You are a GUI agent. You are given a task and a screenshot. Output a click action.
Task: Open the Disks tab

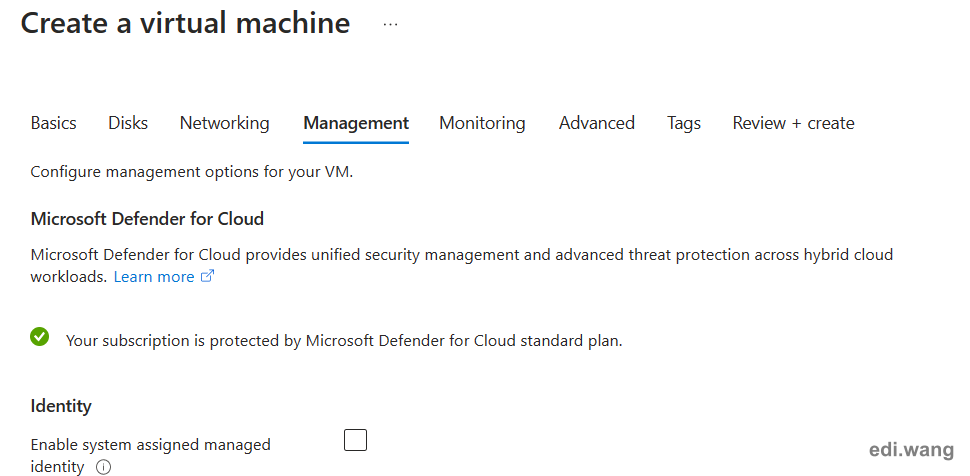pos(128,123)
